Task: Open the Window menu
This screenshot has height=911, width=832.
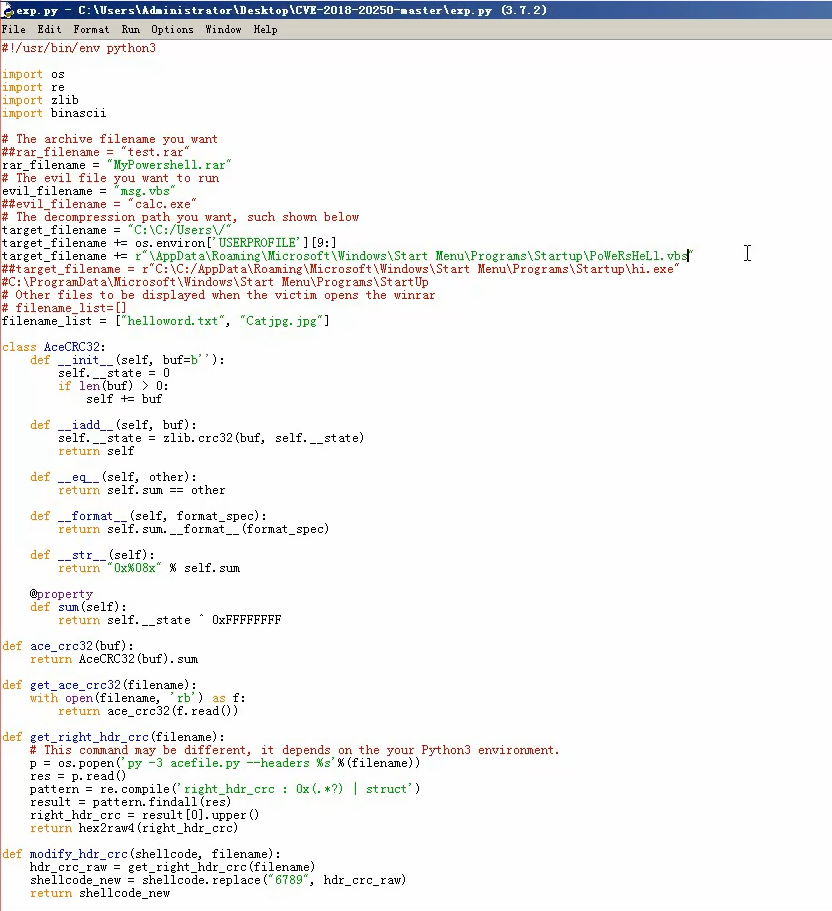Action: pos(223,29)
